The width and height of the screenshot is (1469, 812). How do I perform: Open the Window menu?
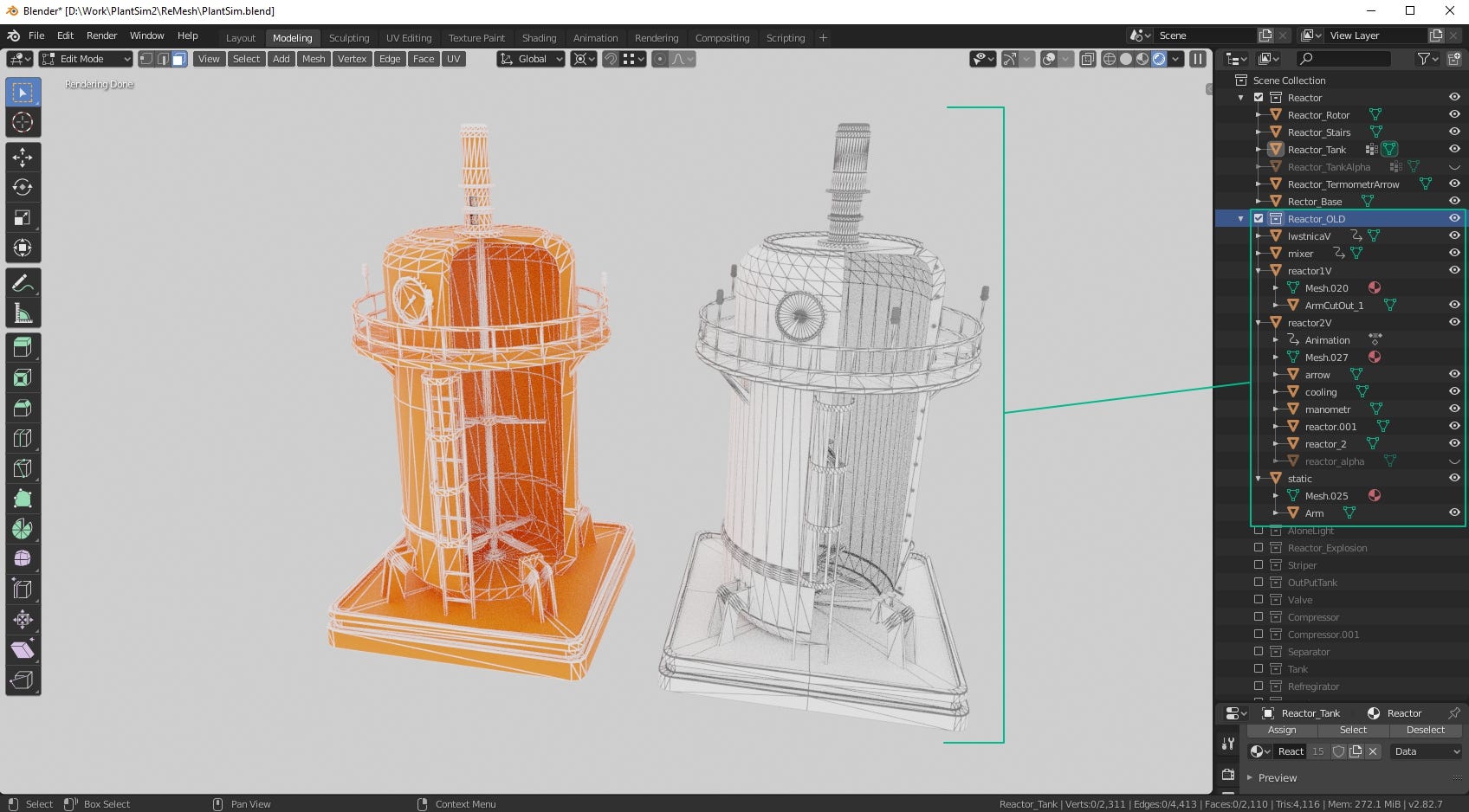click(x=146, y=35)
